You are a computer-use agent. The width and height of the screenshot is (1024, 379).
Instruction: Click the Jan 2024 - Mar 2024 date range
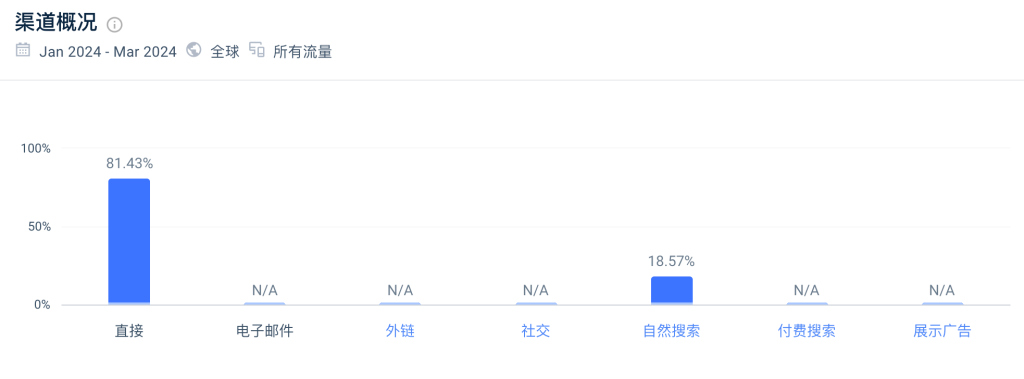[x=108, y=52]
